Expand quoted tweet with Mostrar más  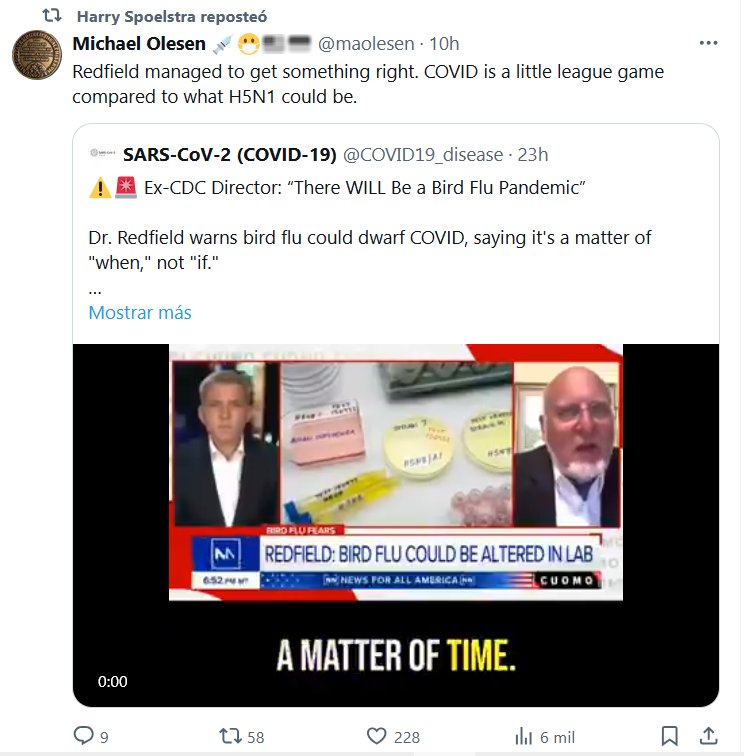(140, 312)
